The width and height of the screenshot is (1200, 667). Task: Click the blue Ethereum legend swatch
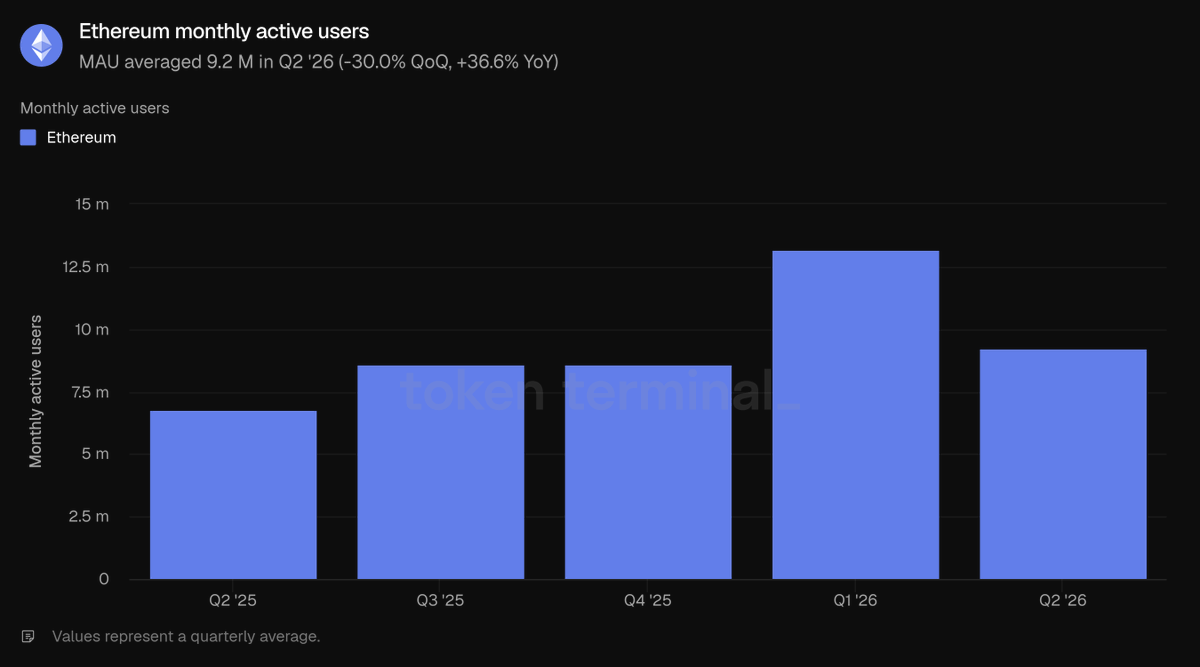pos(28,138)
